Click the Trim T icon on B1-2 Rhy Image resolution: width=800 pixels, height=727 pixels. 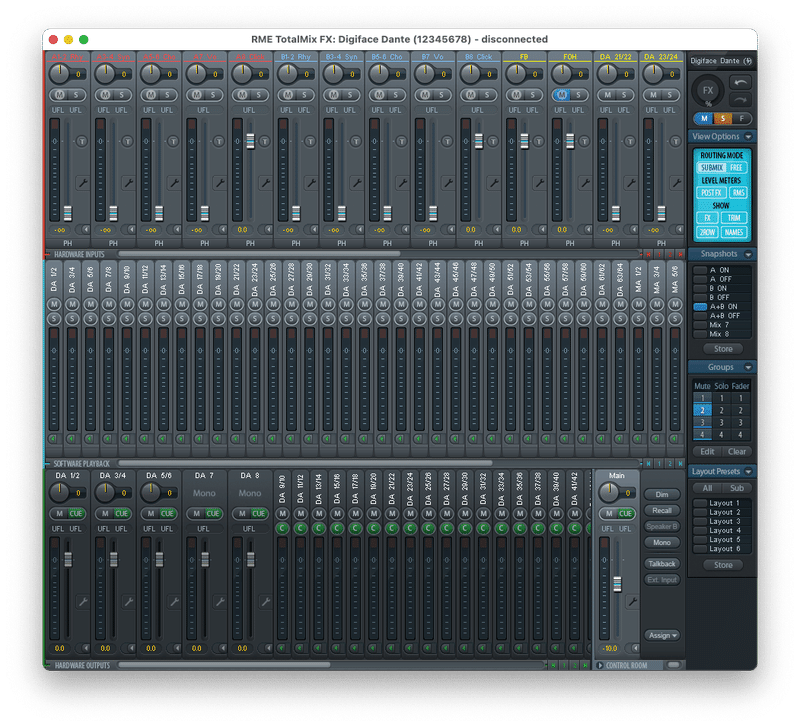pyautogui.click(x=310, y=141)
